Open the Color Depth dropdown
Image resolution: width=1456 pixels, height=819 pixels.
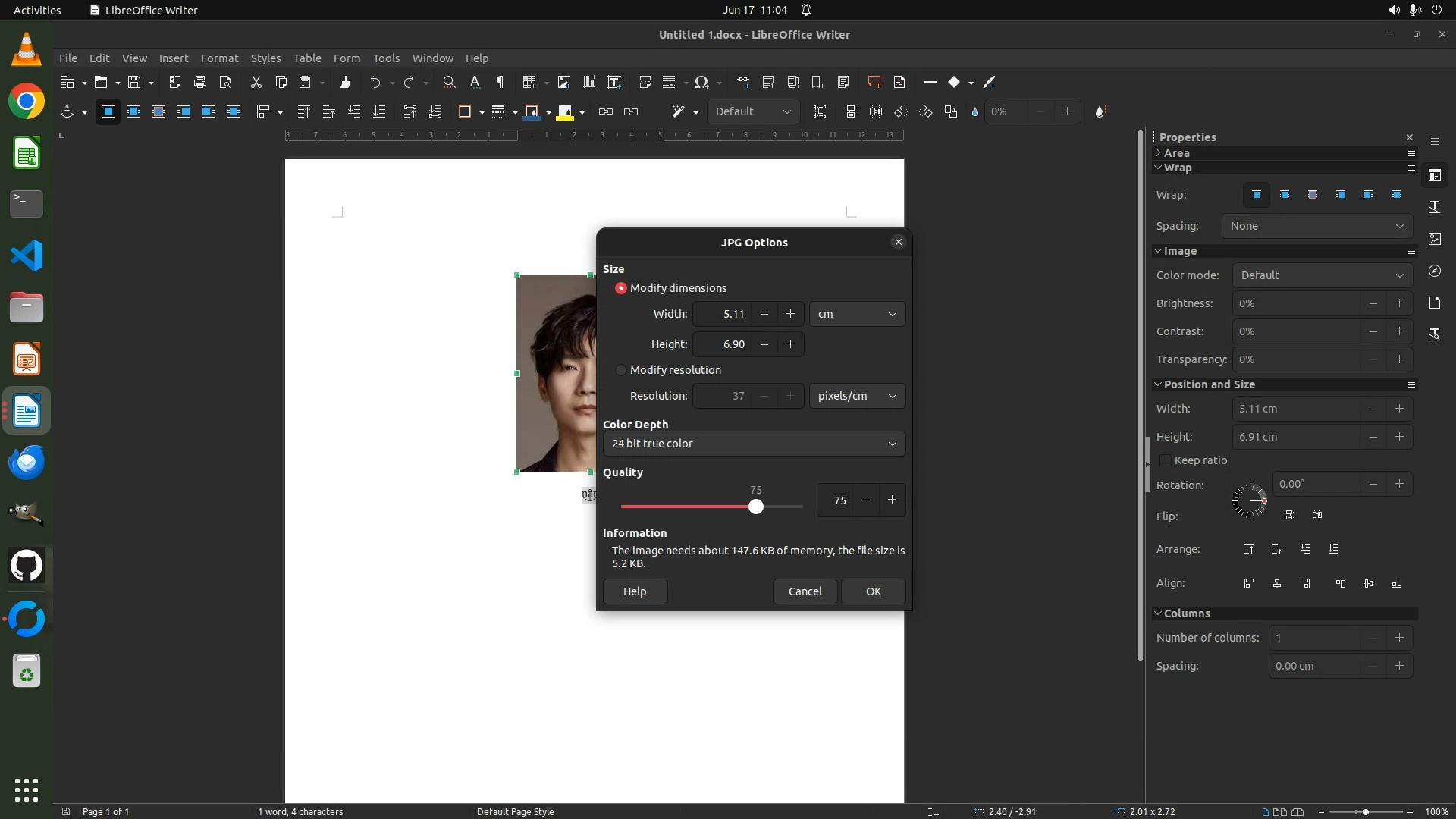click(753, 444)
